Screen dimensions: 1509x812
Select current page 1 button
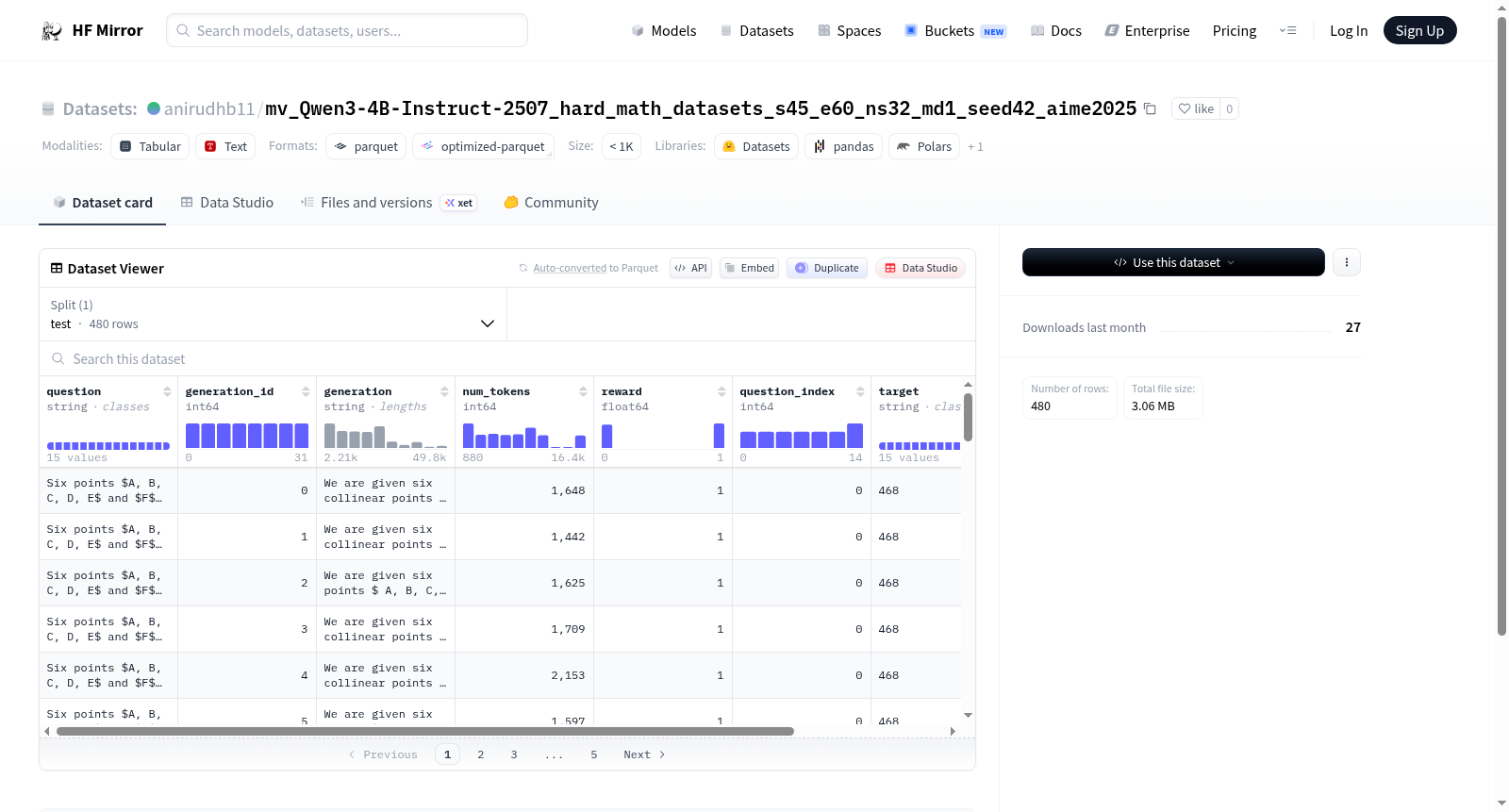point(447,754)
